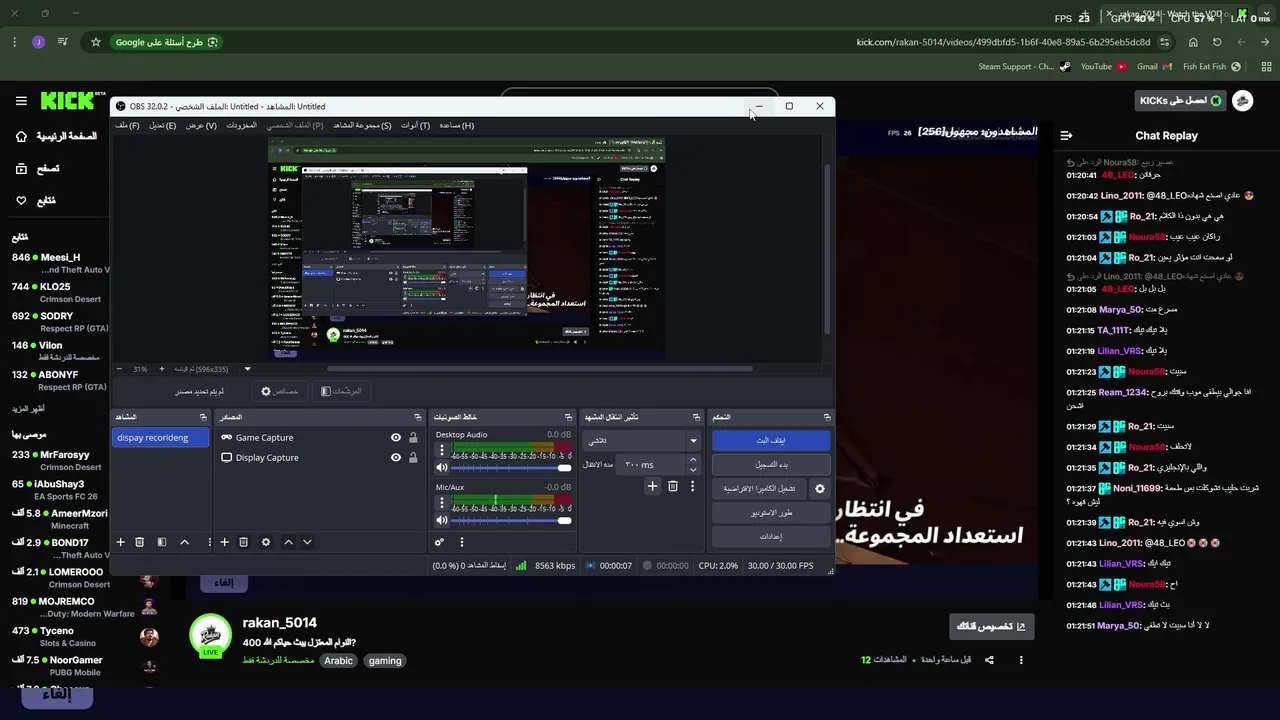Undock the sources panel float icon
Viewport: 1280px width, 720px height.
(418, 417)
